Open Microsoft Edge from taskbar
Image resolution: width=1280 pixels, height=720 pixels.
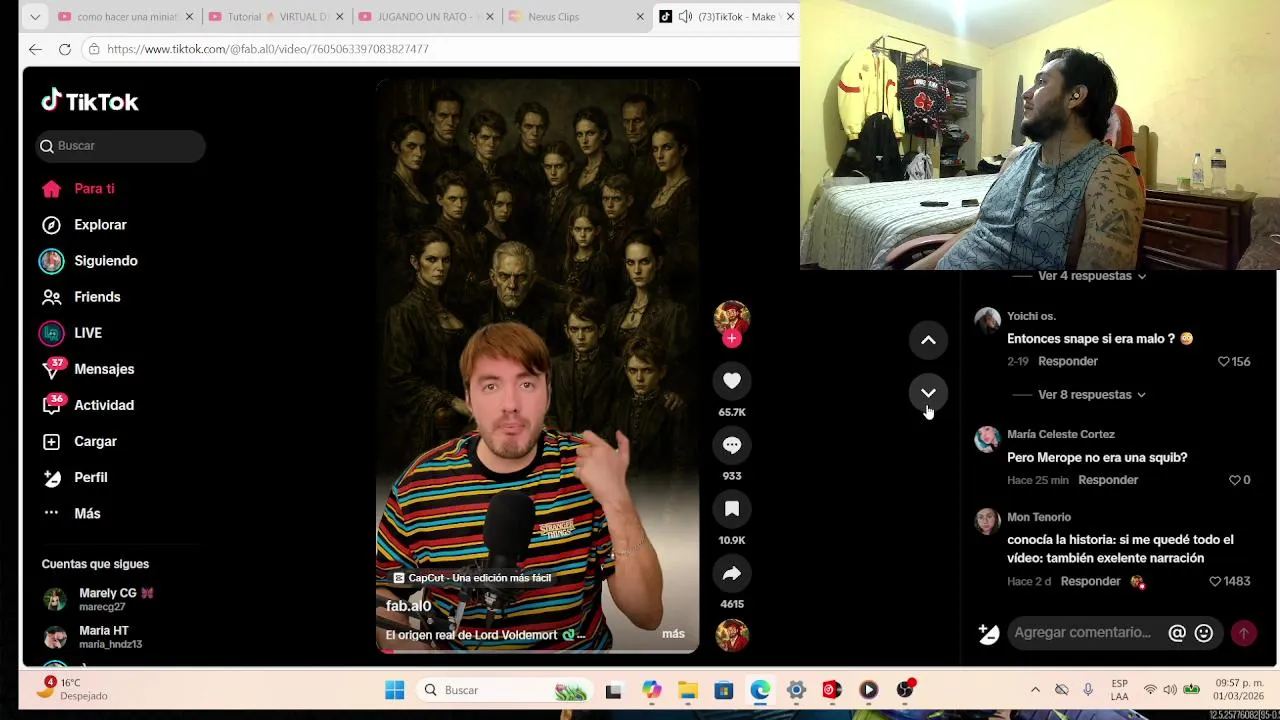(x=760, y=690)
